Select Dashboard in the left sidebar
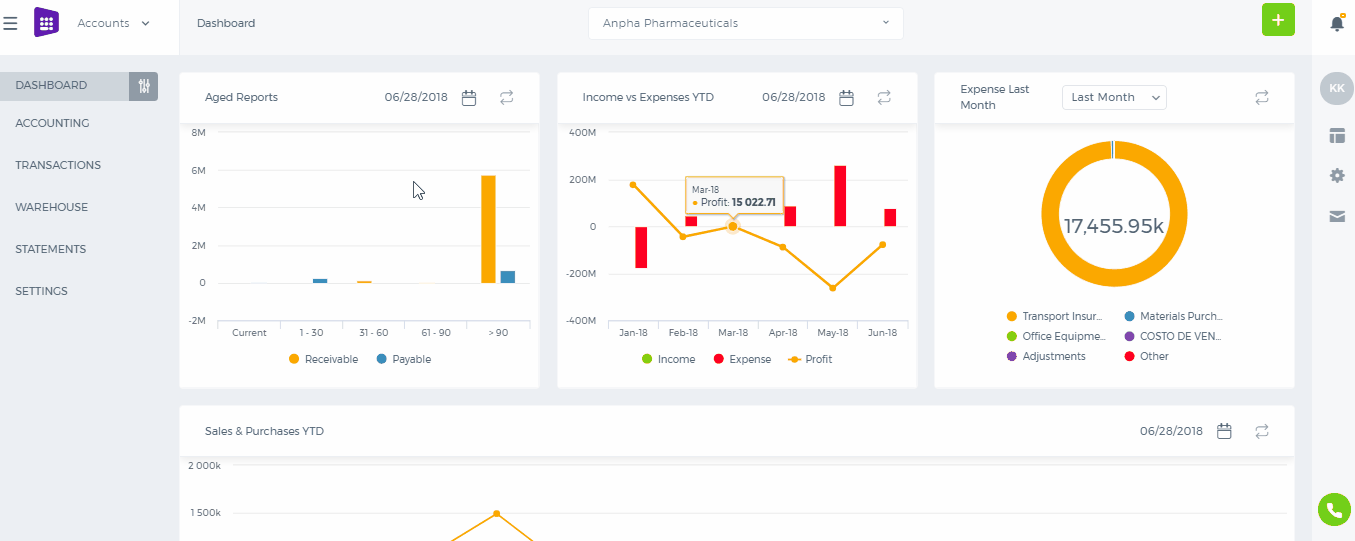Viewport: 1355px width, 541px height. [64, 86]
